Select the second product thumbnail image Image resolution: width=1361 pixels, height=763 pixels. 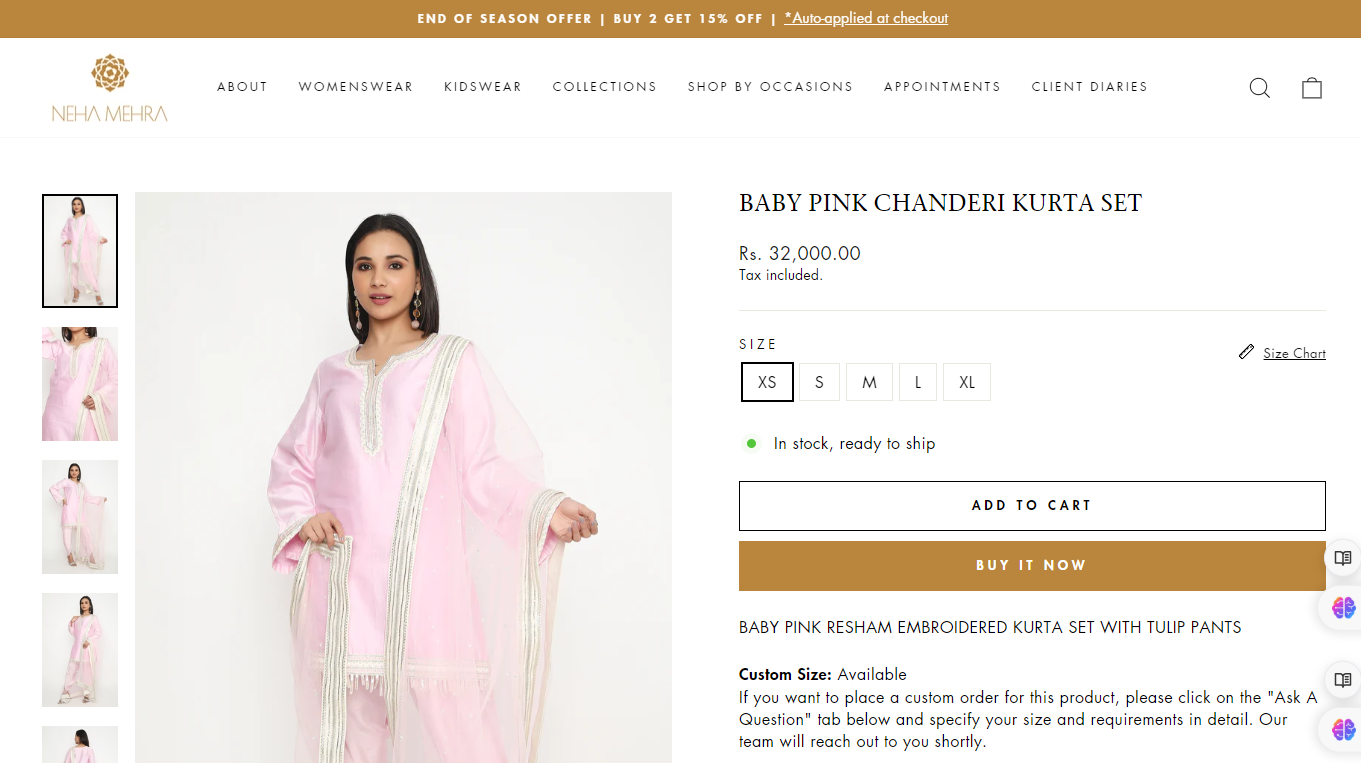point(80,384)
